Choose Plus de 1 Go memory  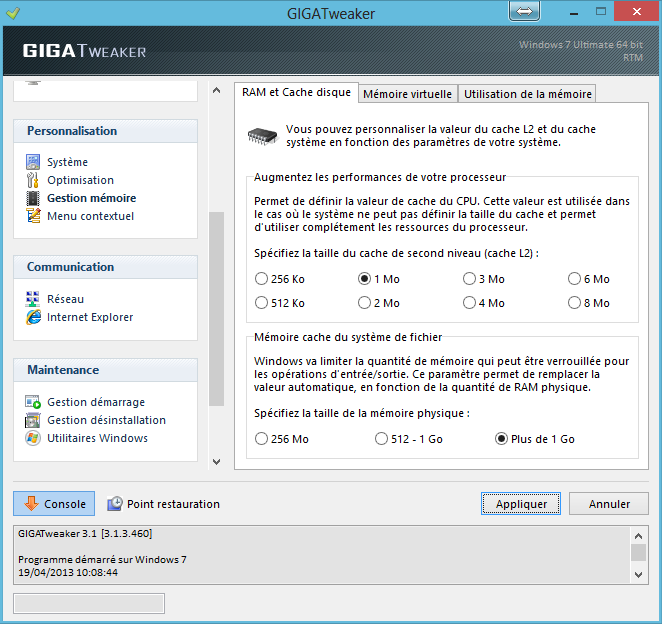[535, 439]
